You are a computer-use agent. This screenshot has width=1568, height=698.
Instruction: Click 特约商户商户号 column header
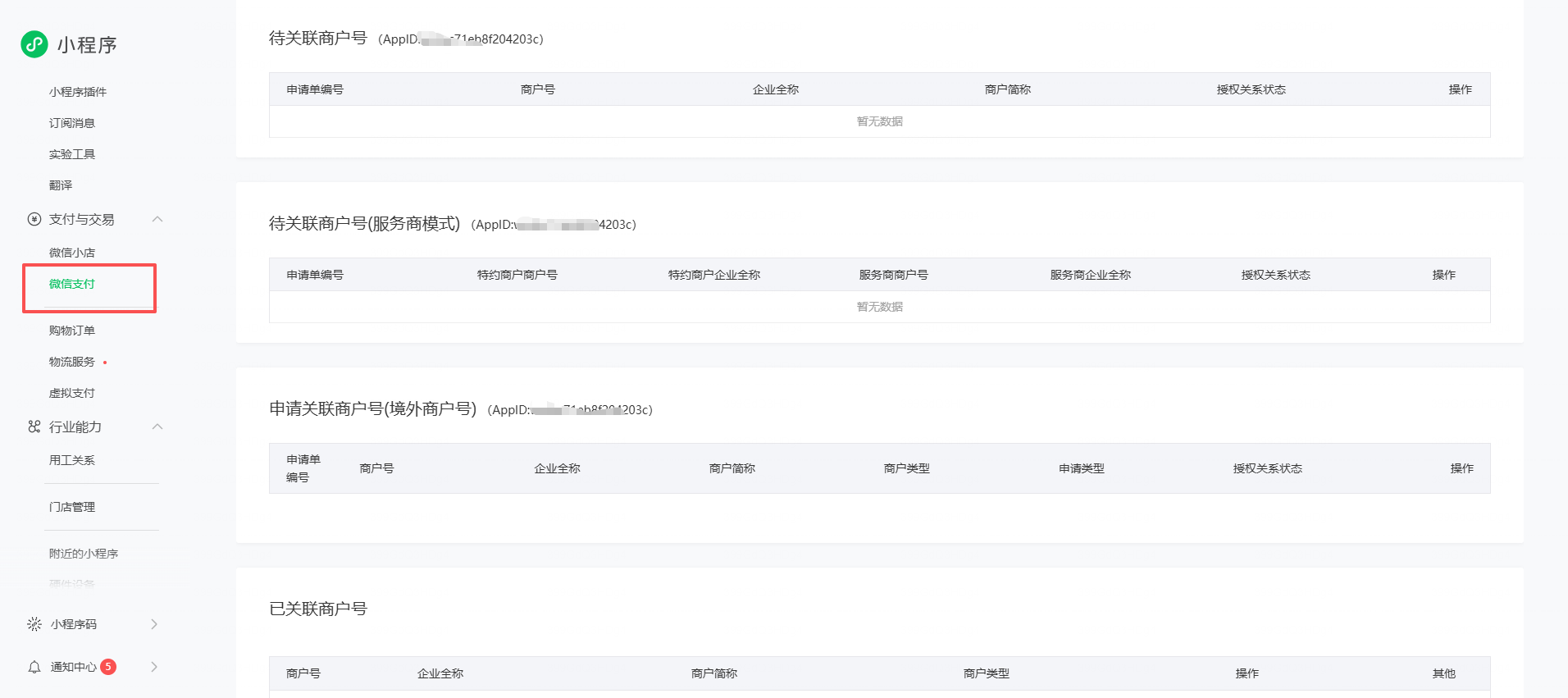pos(517,275)
